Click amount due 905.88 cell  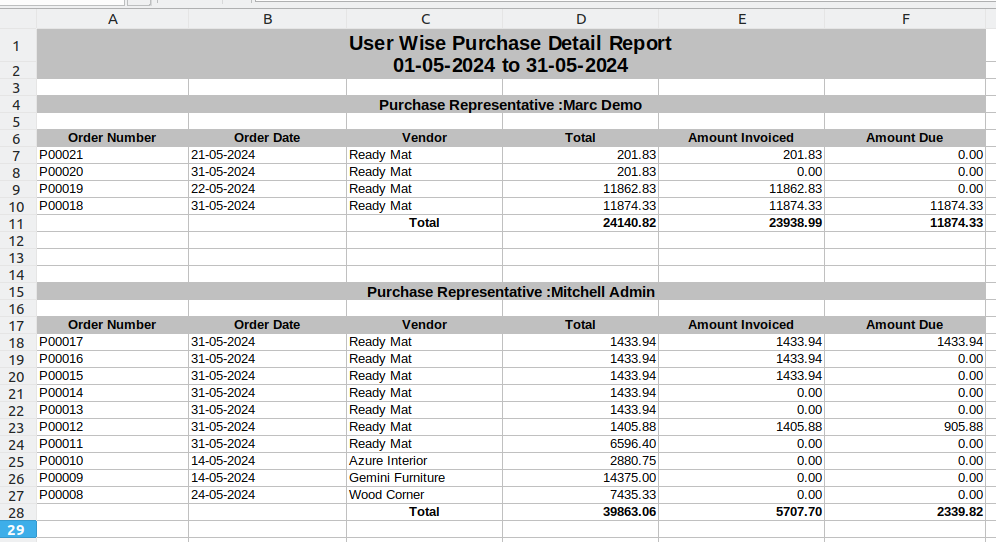pyautogui.click(x=904, y=427)
